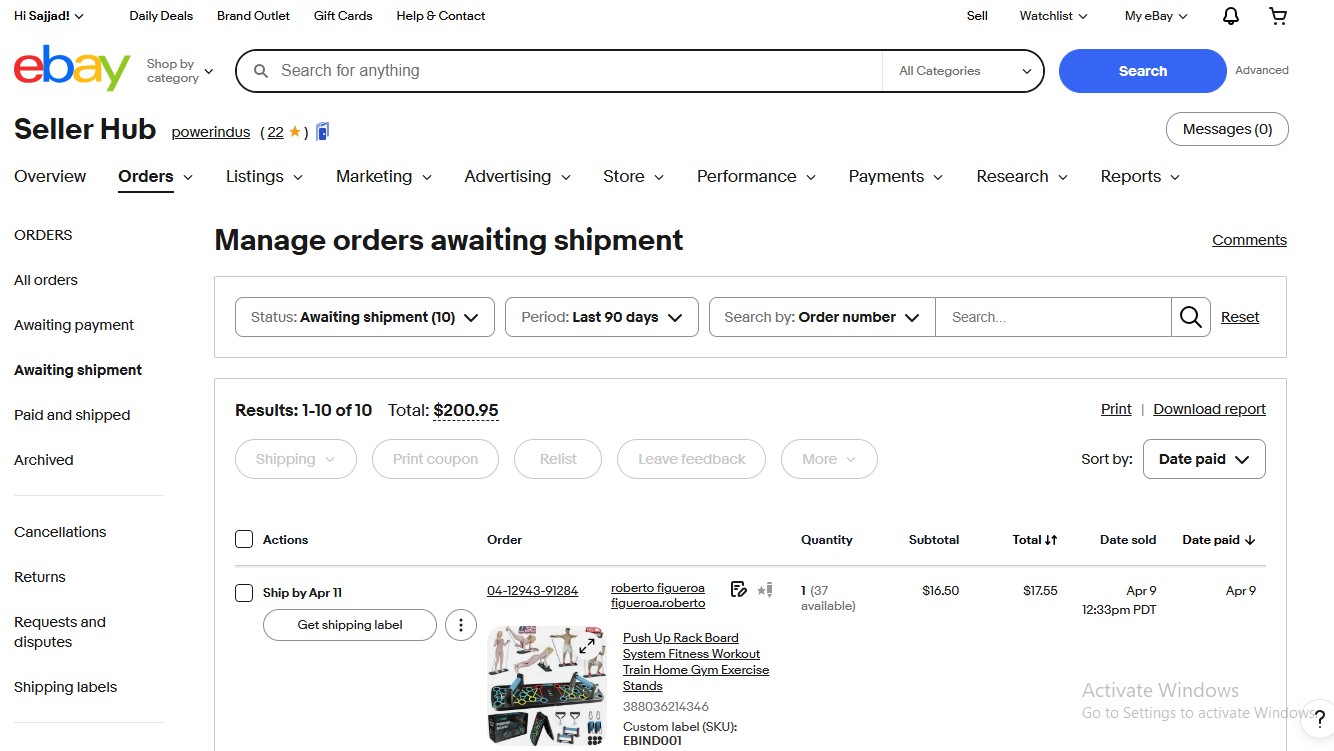Click the order number search field

[x=1052, y=317]
